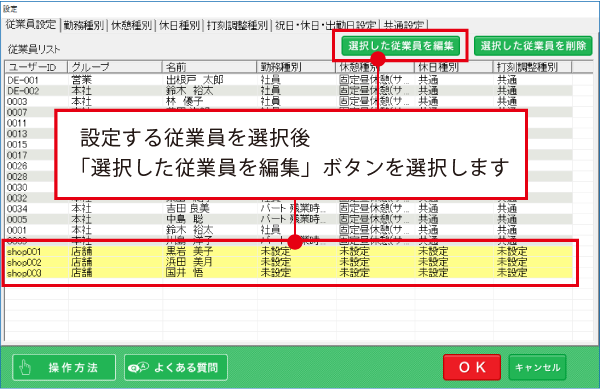Viewport: 600px width, 389px height.
Task: Switch to the 休日種別 tab
Action: (179, 26)
